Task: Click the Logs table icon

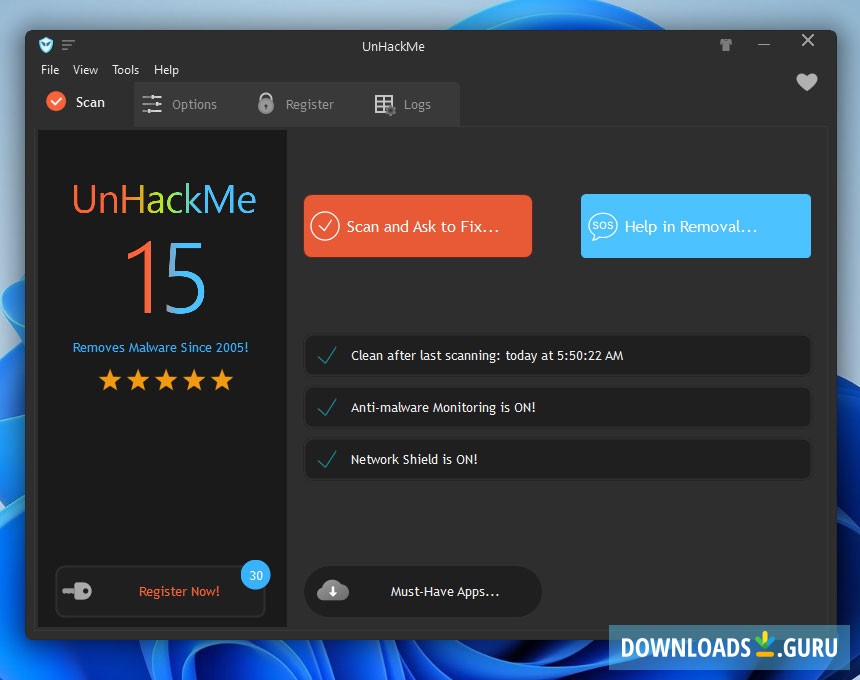Action: (384, 104)
